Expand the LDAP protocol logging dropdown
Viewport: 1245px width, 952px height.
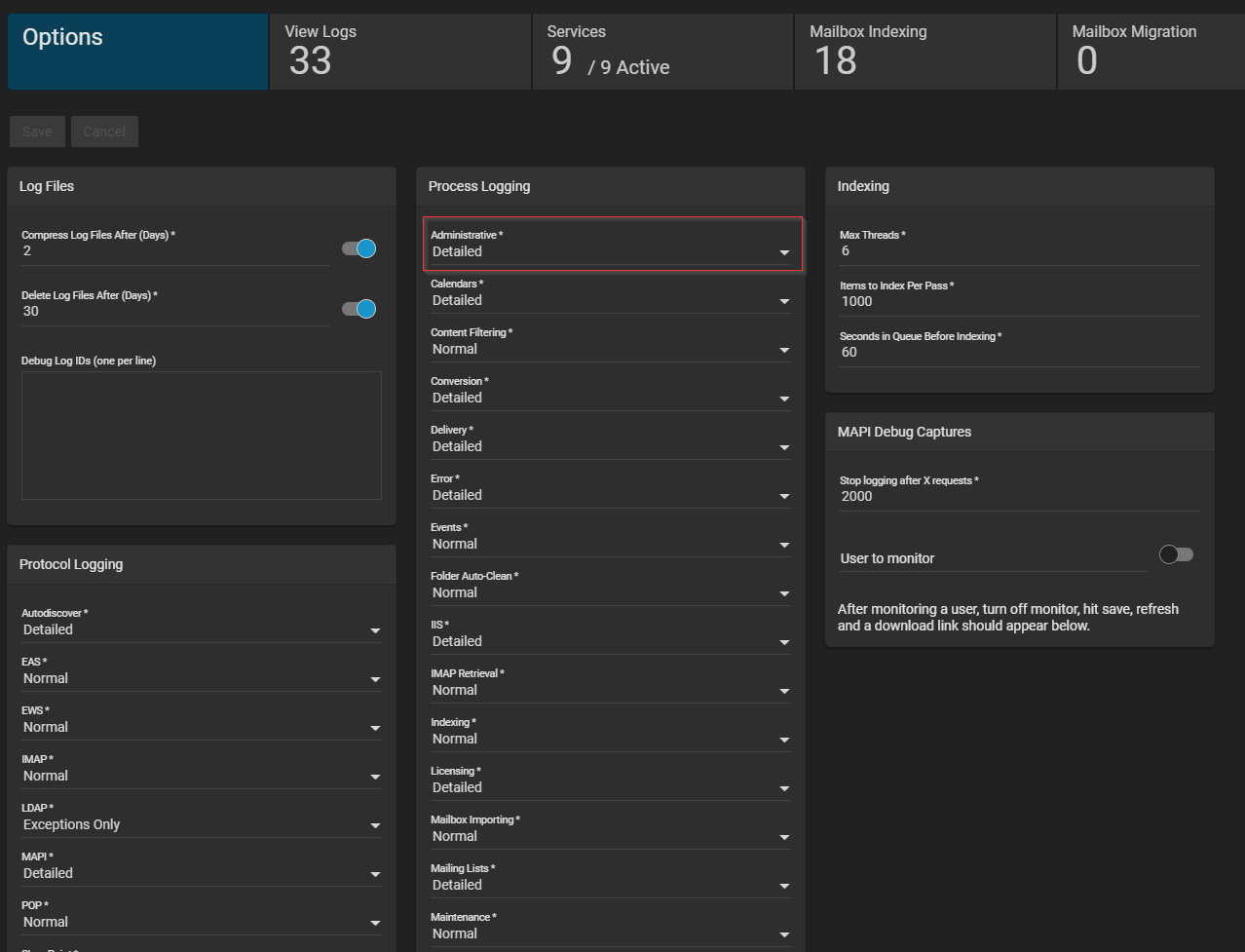point(201,825)
